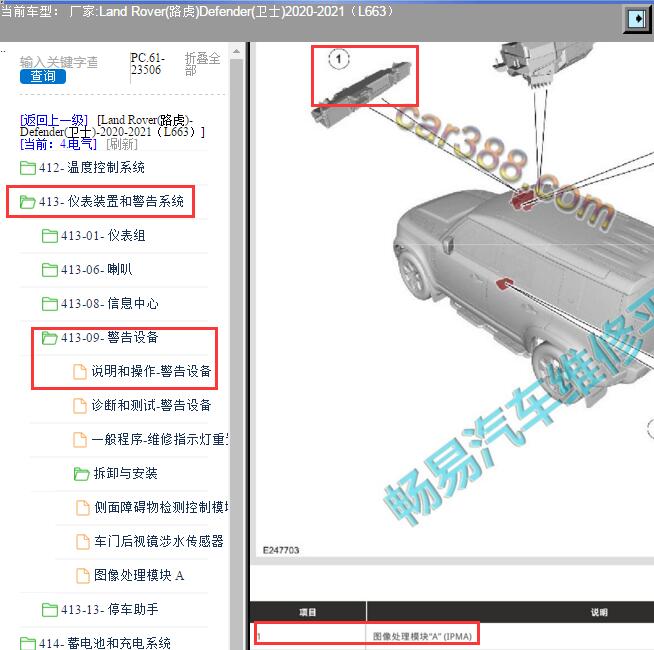Click the PC.61-23506 code text
Viewport: 654px width, 650px height.
click(x=148, y=64)
